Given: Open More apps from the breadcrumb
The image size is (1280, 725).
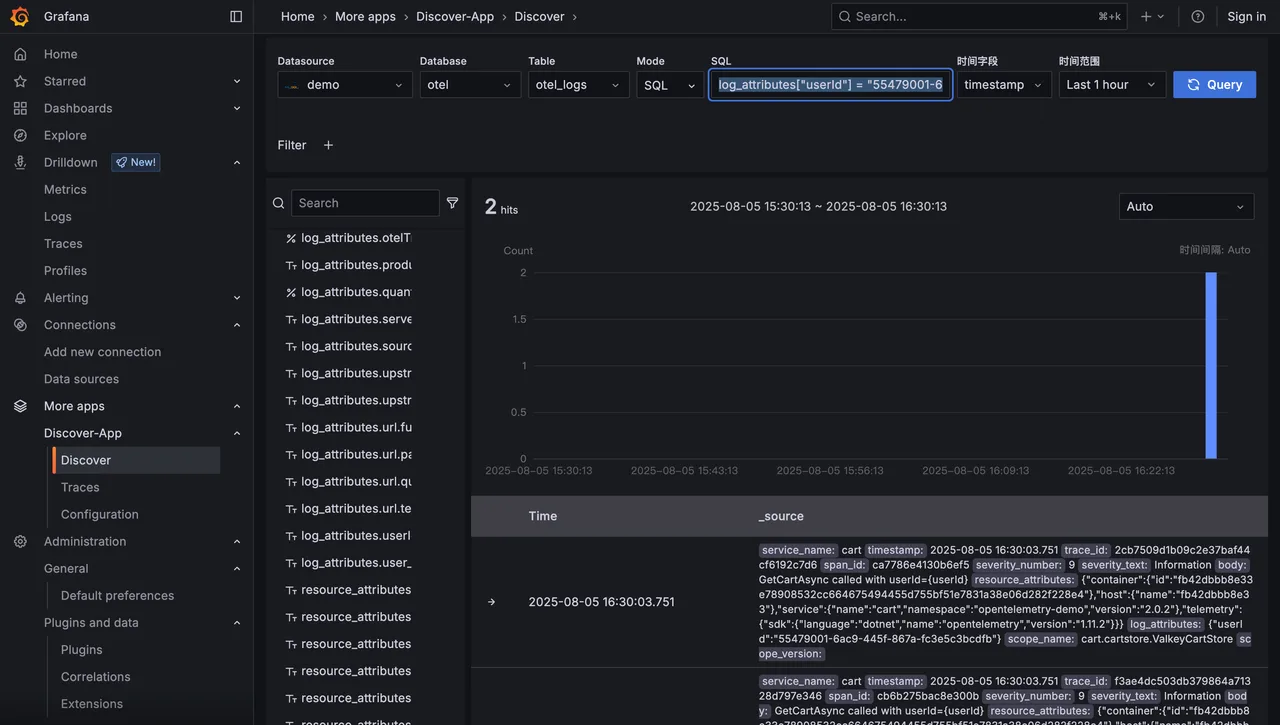Looking at the screenshot, I should [x=365, y=16].
